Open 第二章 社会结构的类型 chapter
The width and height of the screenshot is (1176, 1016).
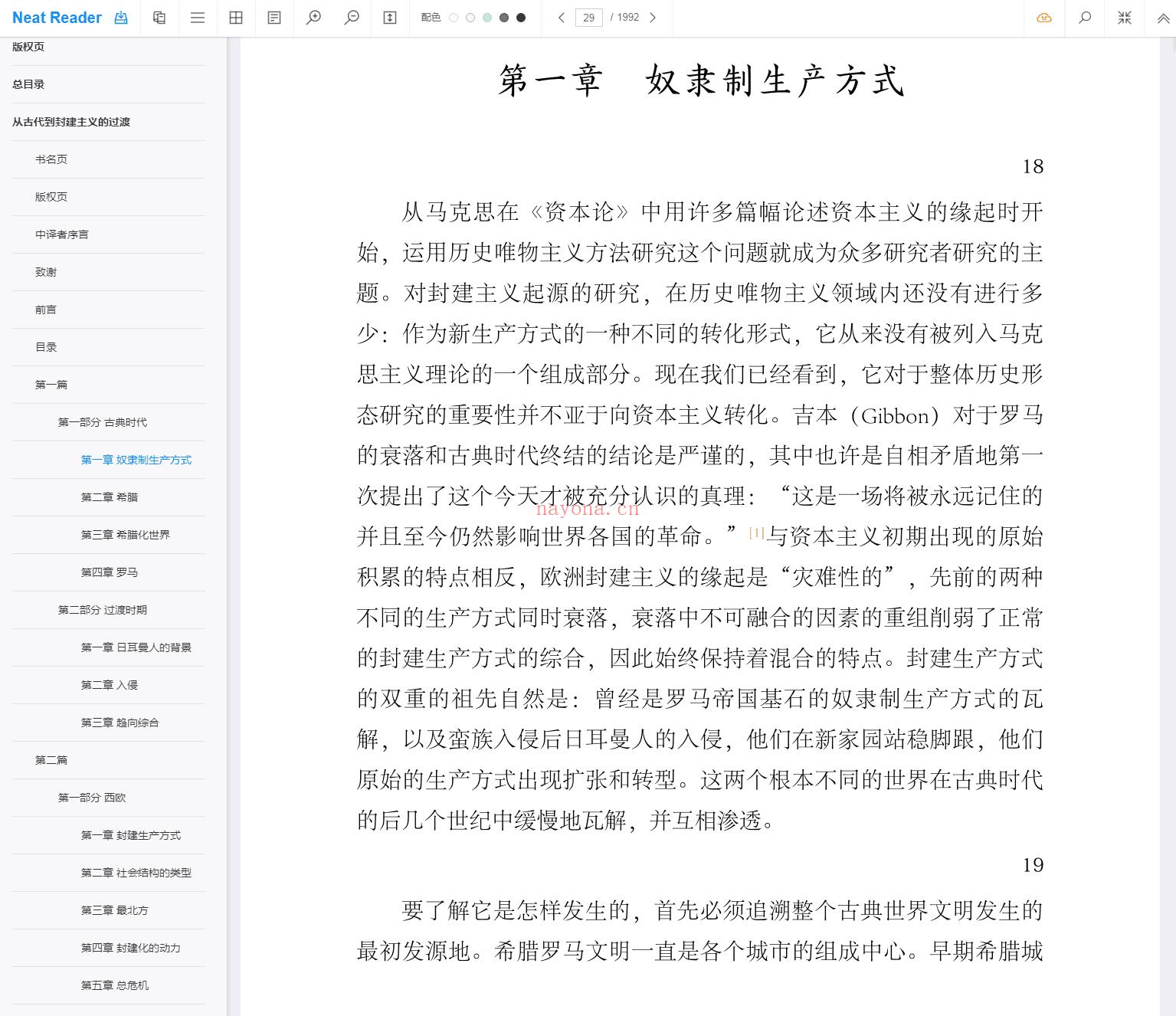(x=136, y=873)
